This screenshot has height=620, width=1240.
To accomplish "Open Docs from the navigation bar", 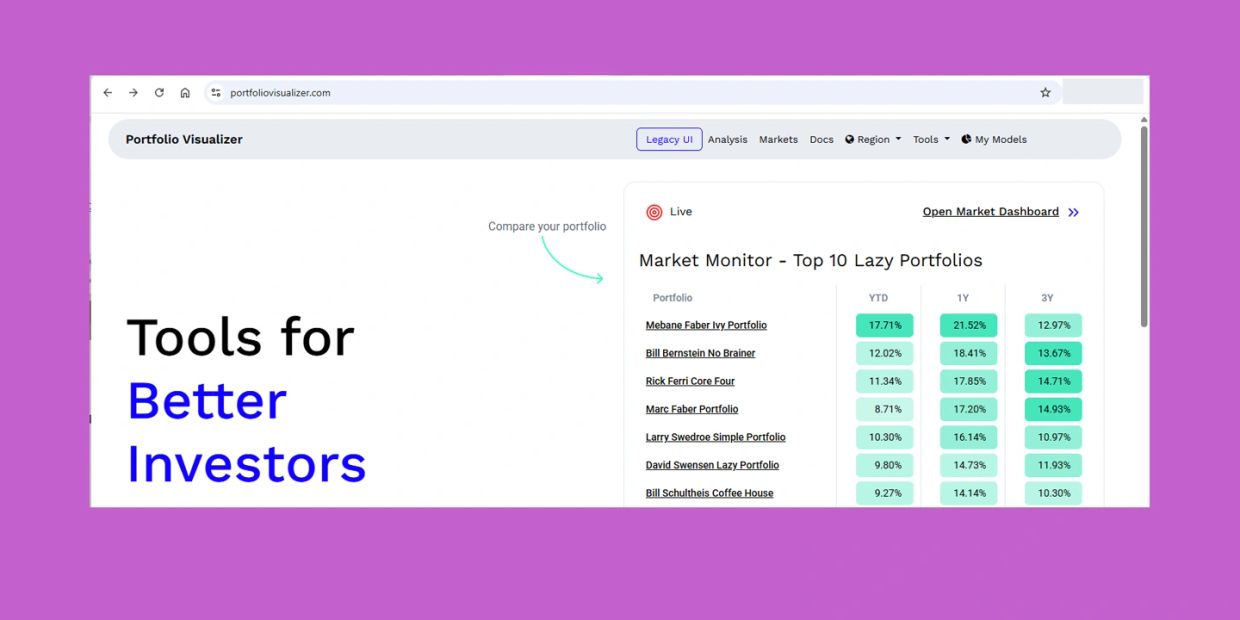I will (821, 140).
